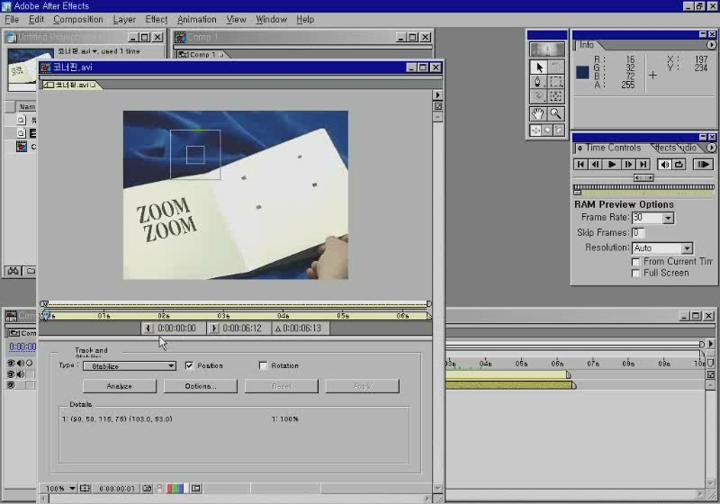Enable the Position checkbox
Image resolution: width=720 pixels, height=504 pixels.
(189, 365)
